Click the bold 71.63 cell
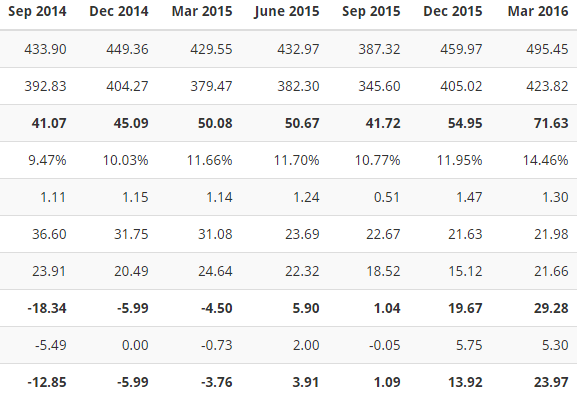The height and width of the screenshot is (398, 583). tap(551, 123)
